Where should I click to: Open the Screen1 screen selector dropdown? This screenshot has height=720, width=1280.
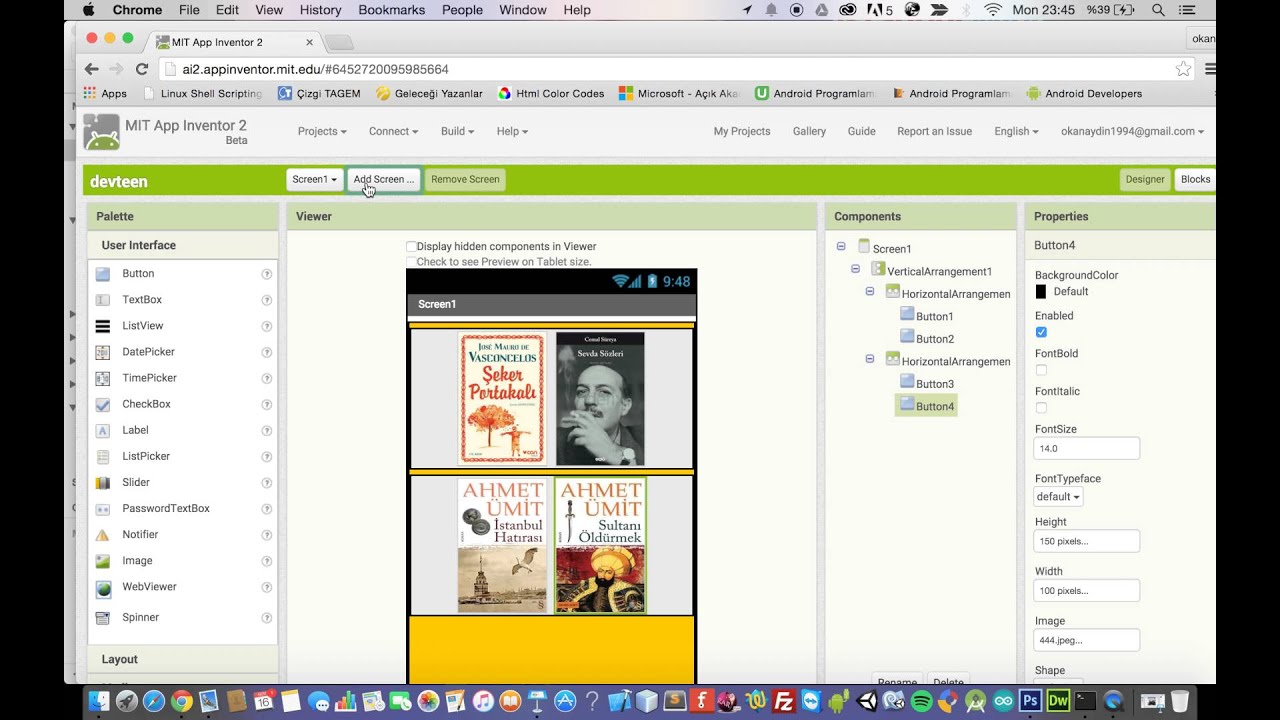tap(314, 180)
